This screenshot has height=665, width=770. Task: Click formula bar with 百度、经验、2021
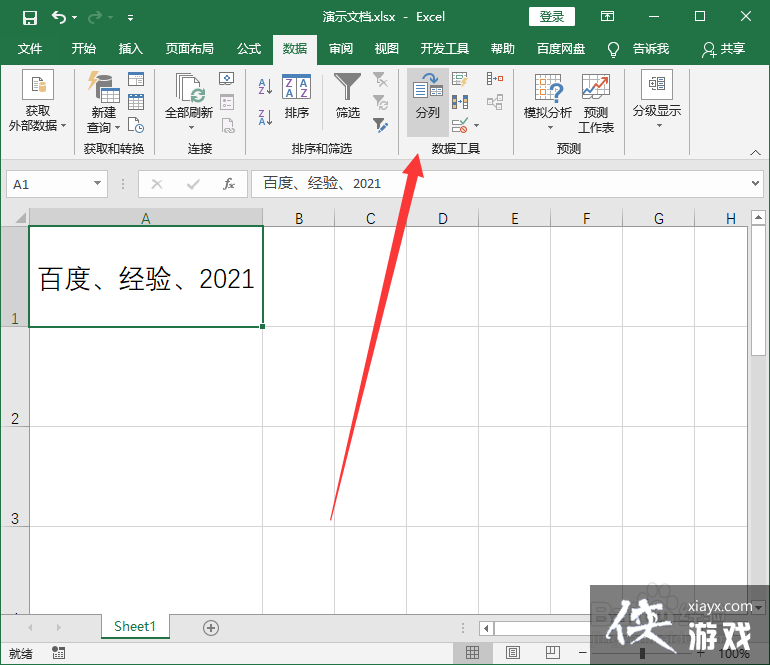point(500,184)
